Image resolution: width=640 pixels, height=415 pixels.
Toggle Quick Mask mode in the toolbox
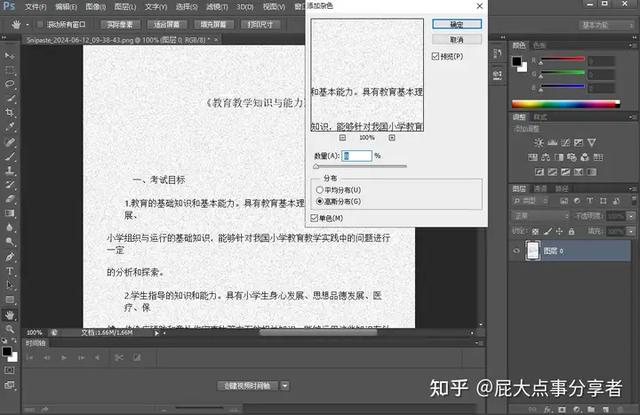coord(9,370)
